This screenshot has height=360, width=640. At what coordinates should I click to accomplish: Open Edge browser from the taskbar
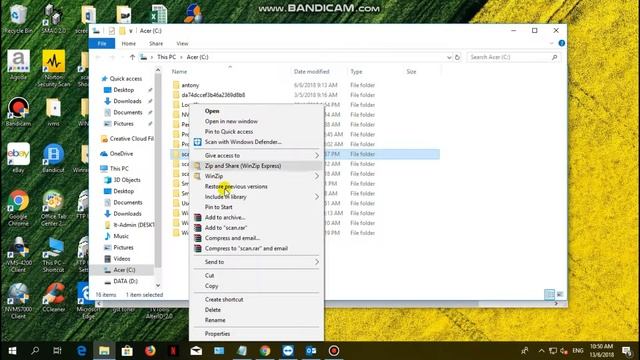pos(82,351)
